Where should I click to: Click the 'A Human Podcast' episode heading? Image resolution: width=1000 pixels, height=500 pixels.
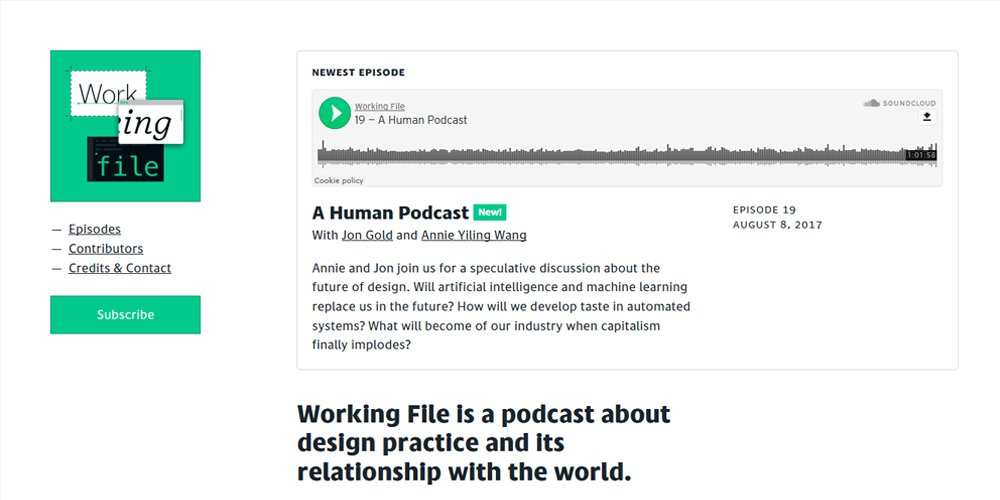coord(390,212)
